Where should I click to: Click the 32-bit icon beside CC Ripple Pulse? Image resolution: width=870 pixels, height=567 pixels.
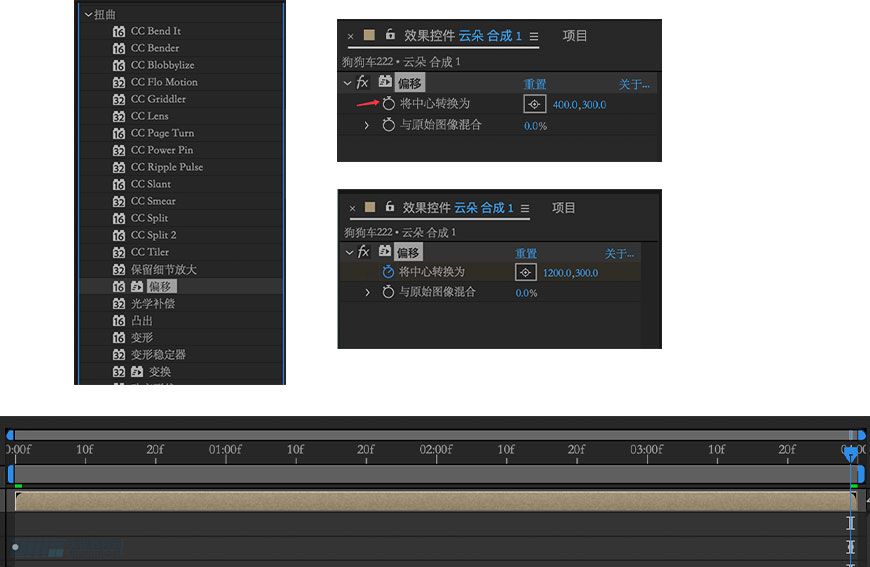(x=119, y=167)
